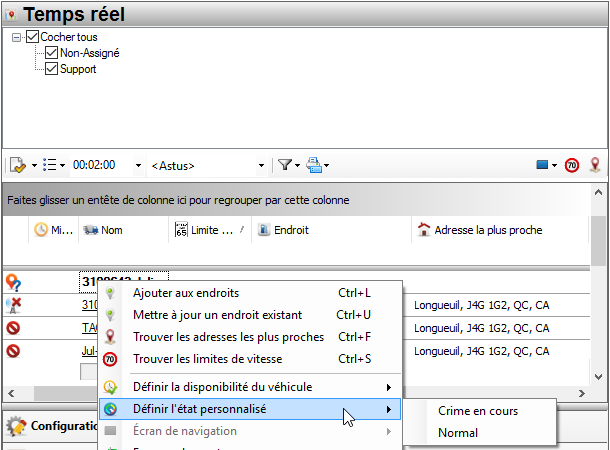Click the speed limit 70 toolbar icon
610x450 pixels.
tap(572, 165)
